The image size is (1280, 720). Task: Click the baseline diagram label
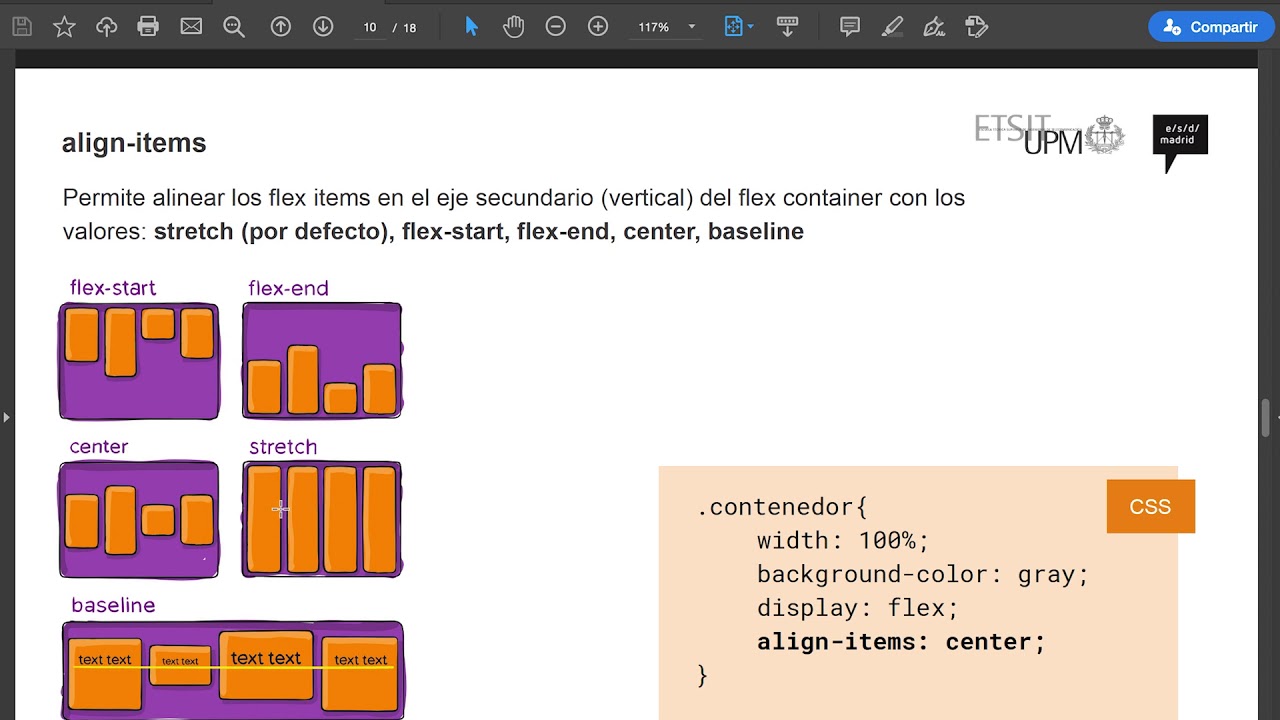(113, 605)
